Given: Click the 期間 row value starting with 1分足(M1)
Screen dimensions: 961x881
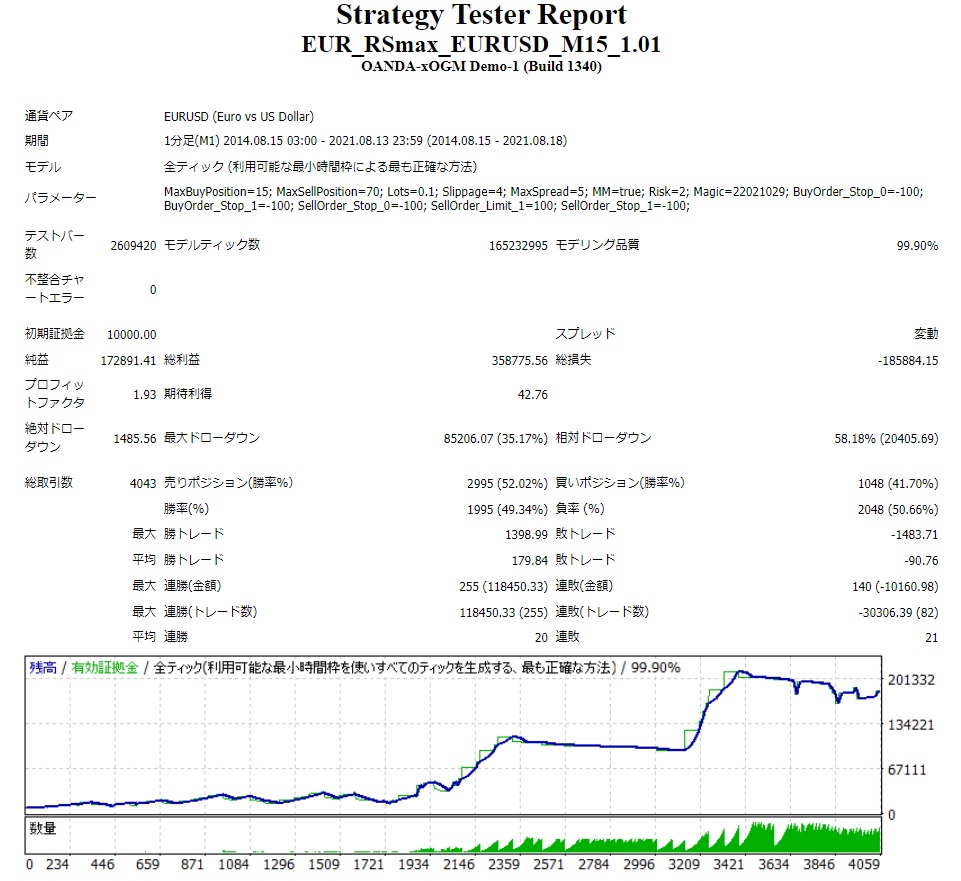Looking at the screenshot, I should point(365,141).
